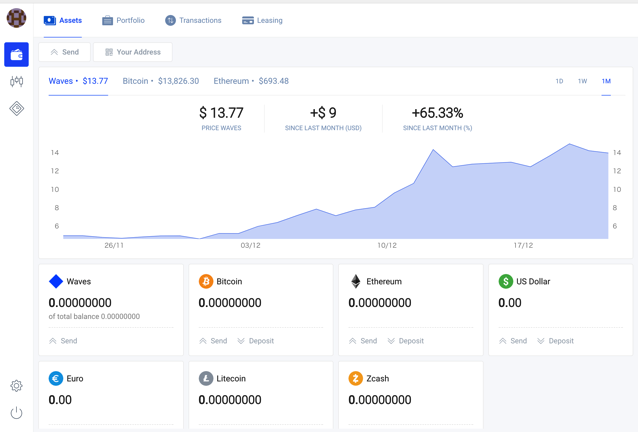Click the Litecoin balance 0.00000000

pos(230,400)
